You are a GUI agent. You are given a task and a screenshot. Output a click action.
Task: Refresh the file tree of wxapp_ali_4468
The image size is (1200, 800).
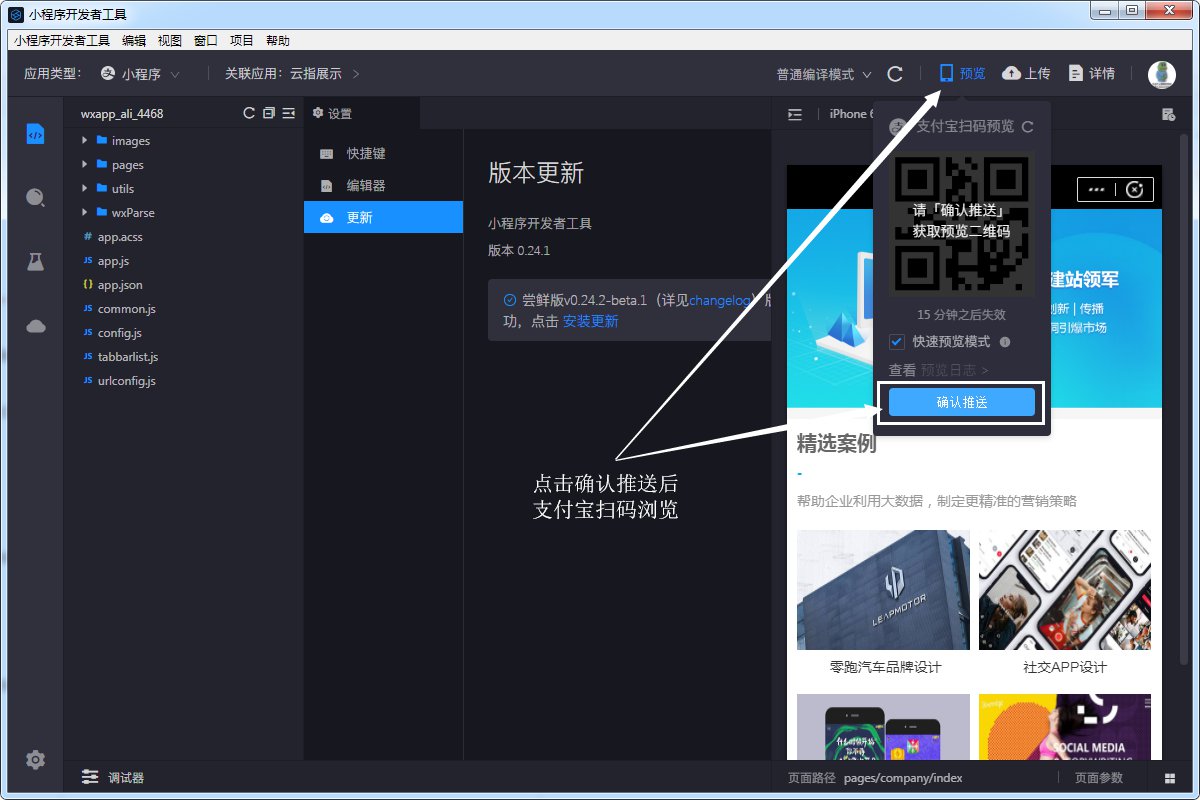[x=249, y=113]
